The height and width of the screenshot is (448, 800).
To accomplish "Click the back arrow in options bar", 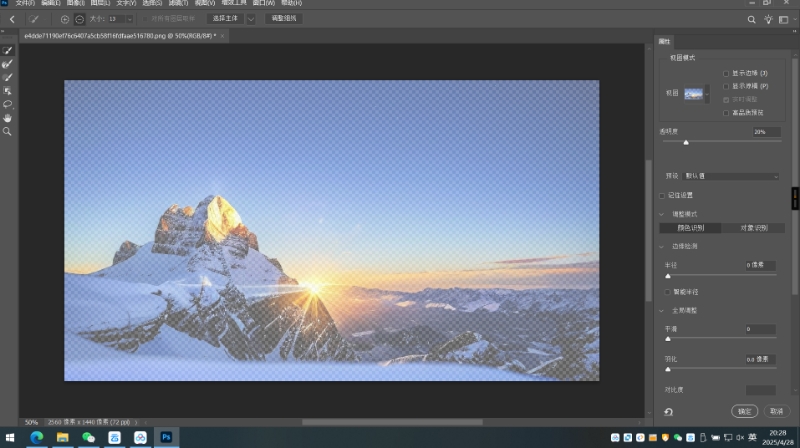I will pyautogui.click(x=12, y=19).
